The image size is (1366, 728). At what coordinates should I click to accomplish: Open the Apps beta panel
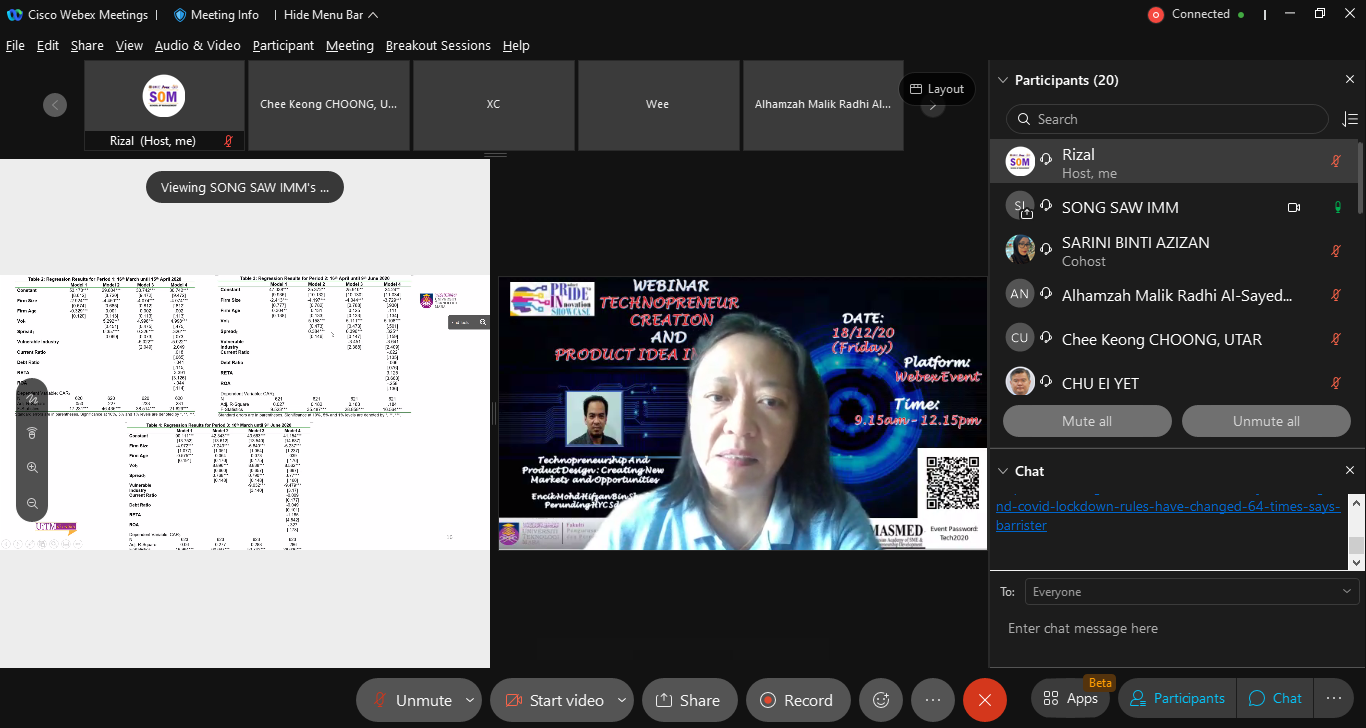point(1069,699)
